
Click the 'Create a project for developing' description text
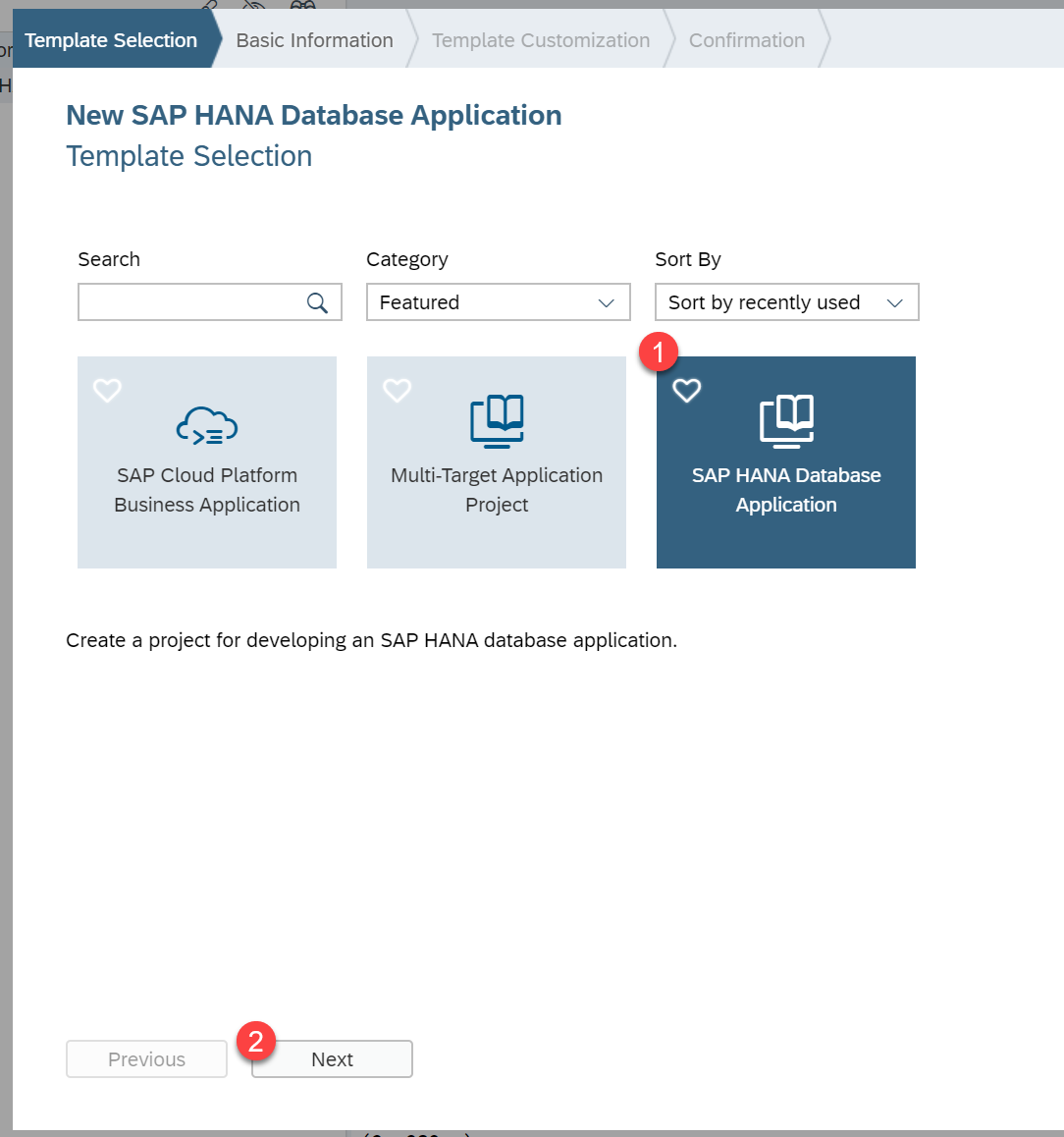371,640
